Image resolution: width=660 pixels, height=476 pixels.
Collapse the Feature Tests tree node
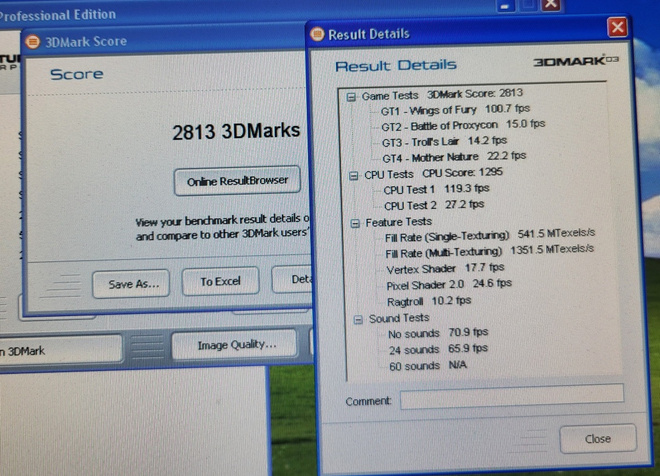click(355, 223)
